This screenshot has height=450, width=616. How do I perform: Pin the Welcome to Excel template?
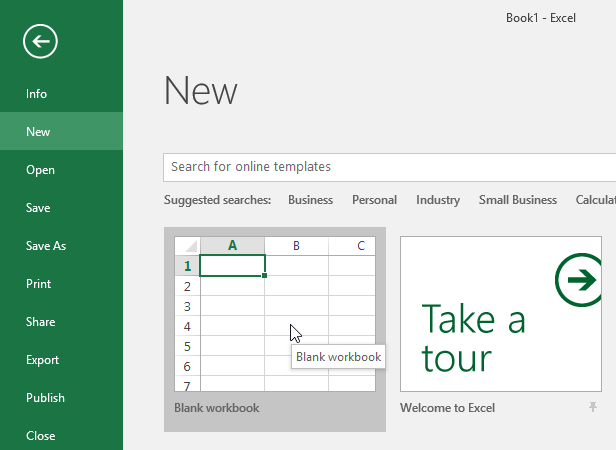[593, 408]
